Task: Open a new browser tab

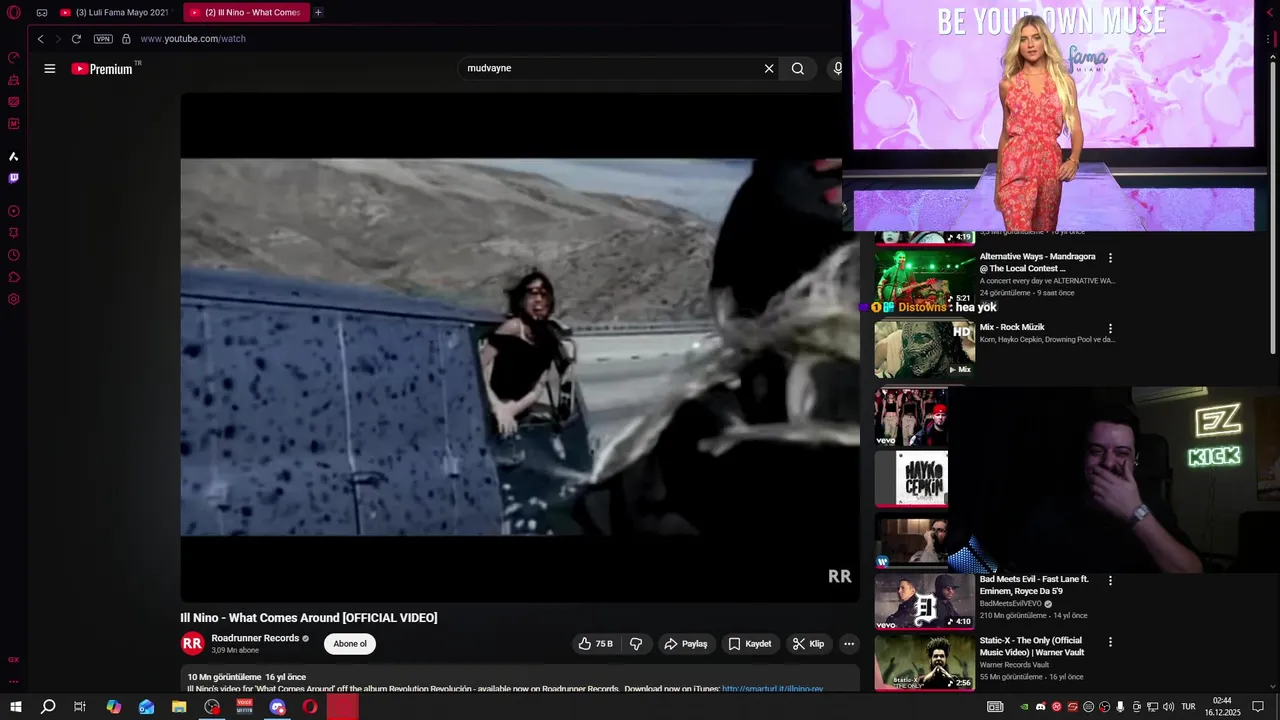Action: (318, 13)
